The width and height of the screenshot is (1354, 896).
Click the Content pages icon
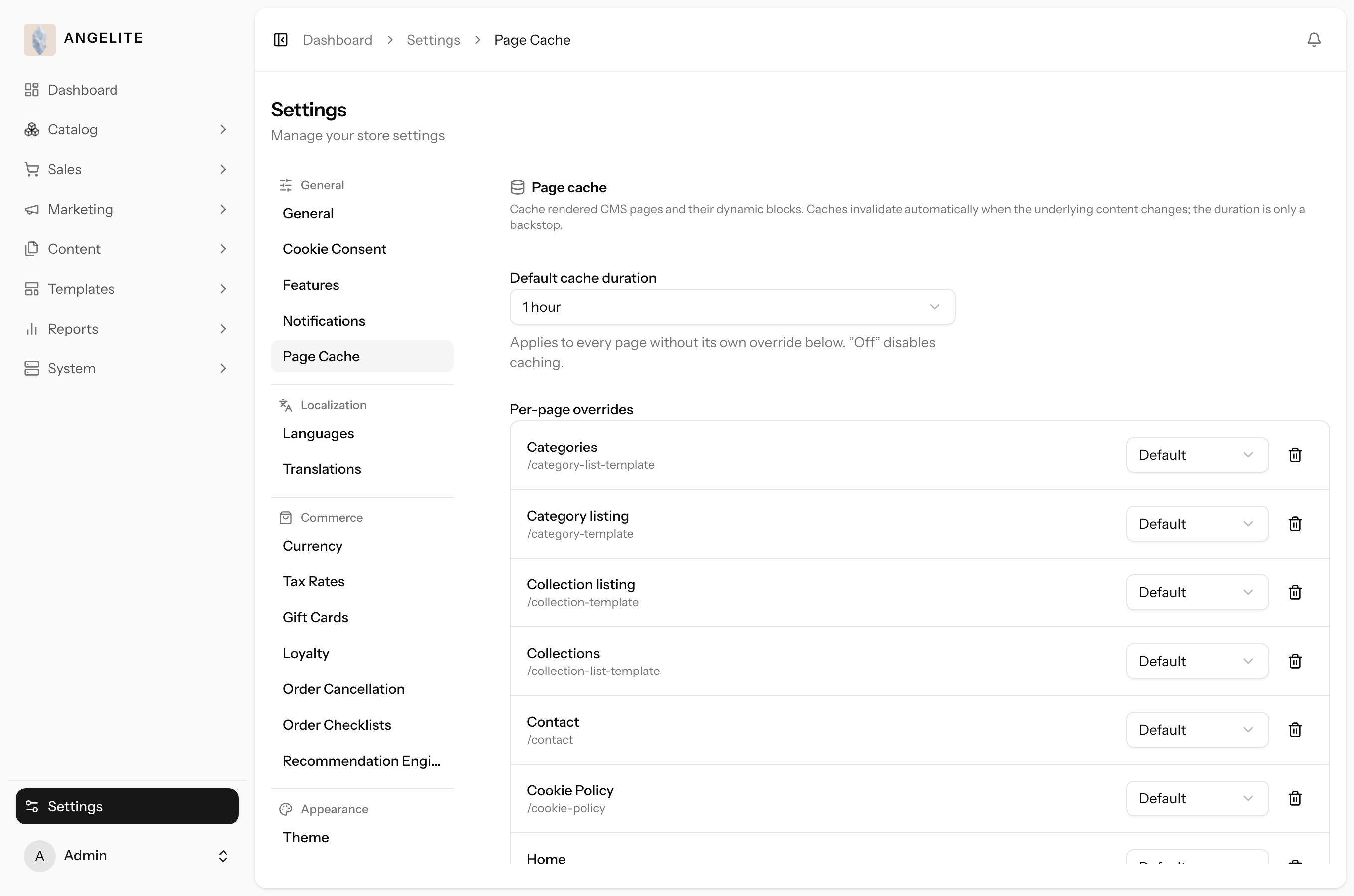click(32, 249)
